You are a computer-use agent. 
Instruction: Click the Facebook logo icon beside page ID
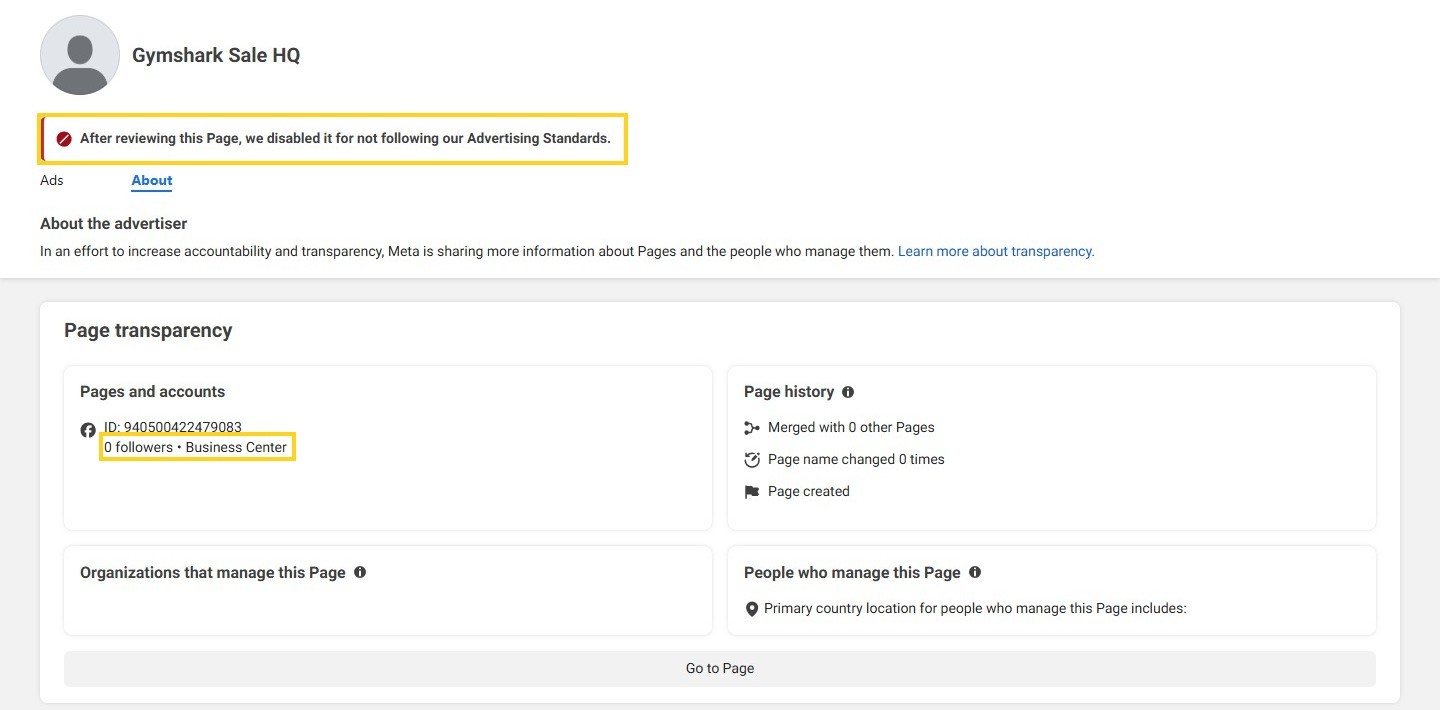pos(88,430)
